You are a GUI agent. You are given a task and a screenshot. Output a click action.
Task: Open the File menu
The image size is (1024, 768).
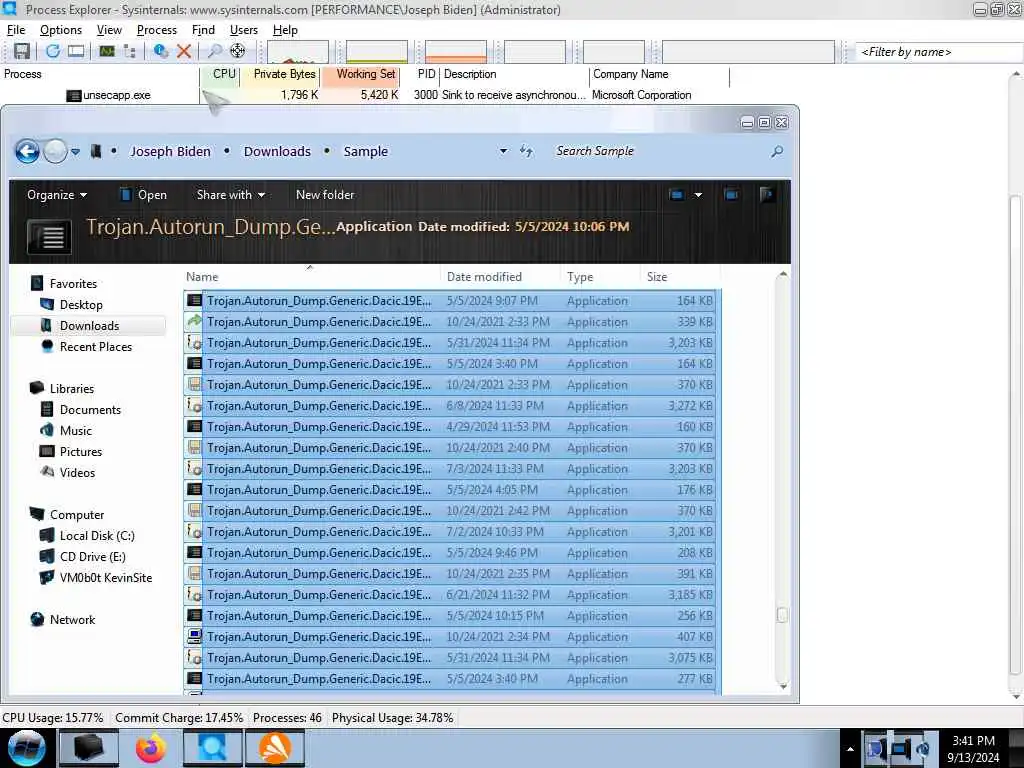16,30
